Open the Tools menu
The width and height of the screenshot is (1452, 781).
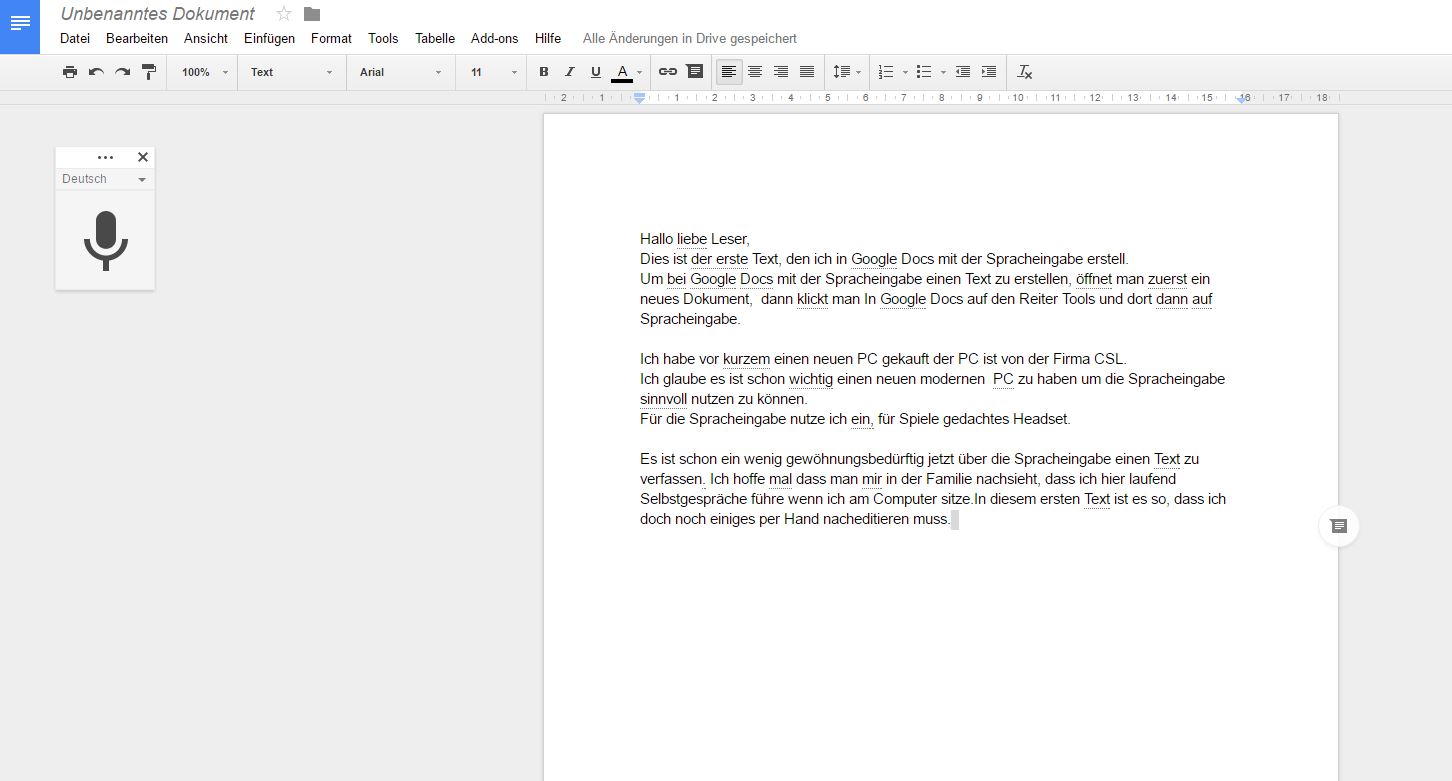tap(383, 38)
